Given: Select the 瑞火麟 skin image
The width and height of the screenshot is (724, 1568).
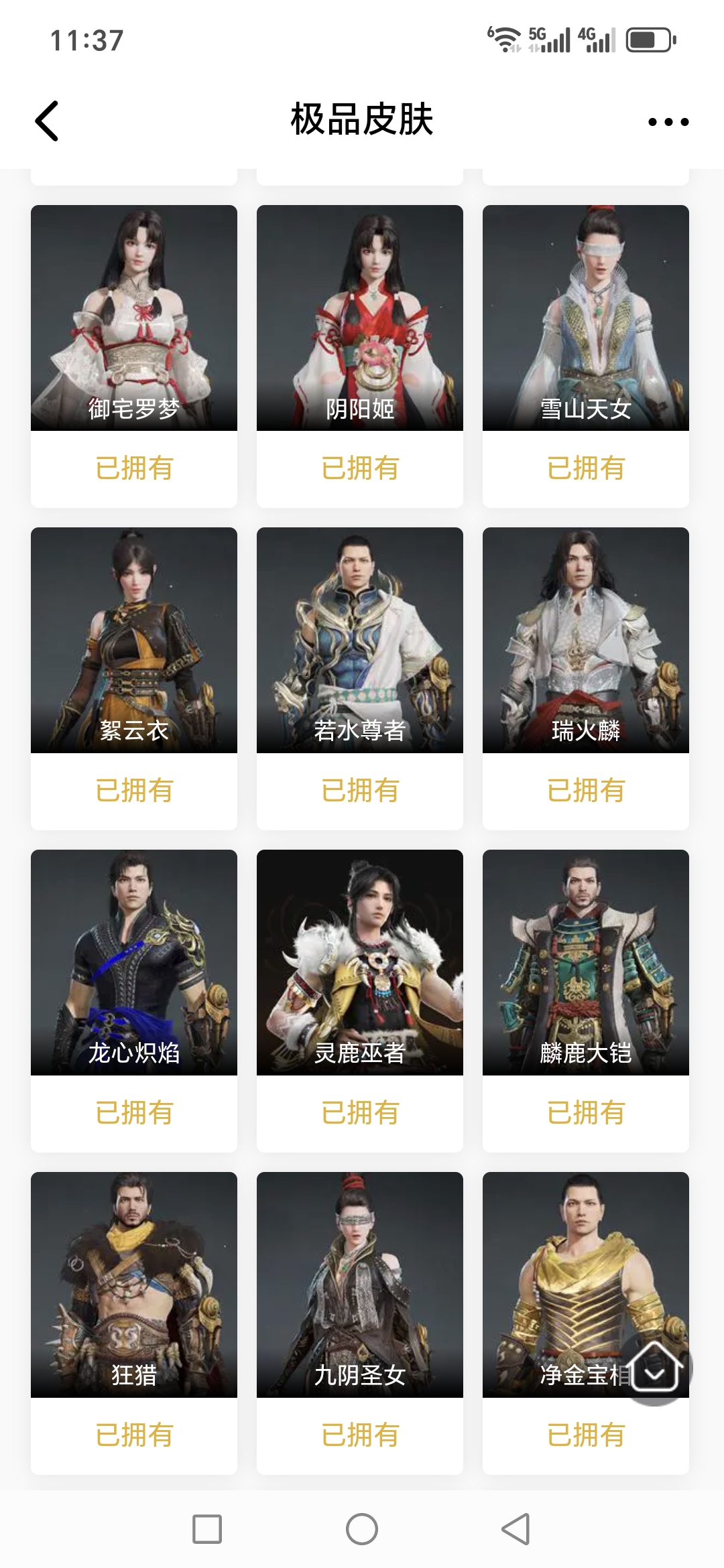Looking at the screenshot, I should pos(586,640).
